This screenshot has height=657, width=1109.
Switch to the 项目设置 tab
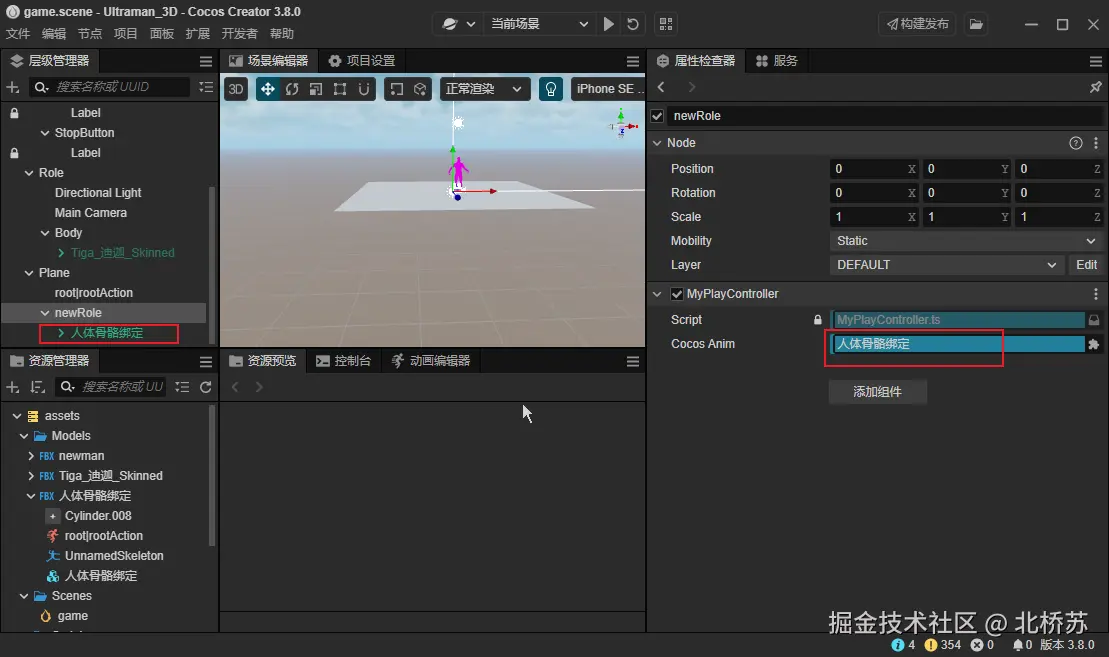point(361,61)
